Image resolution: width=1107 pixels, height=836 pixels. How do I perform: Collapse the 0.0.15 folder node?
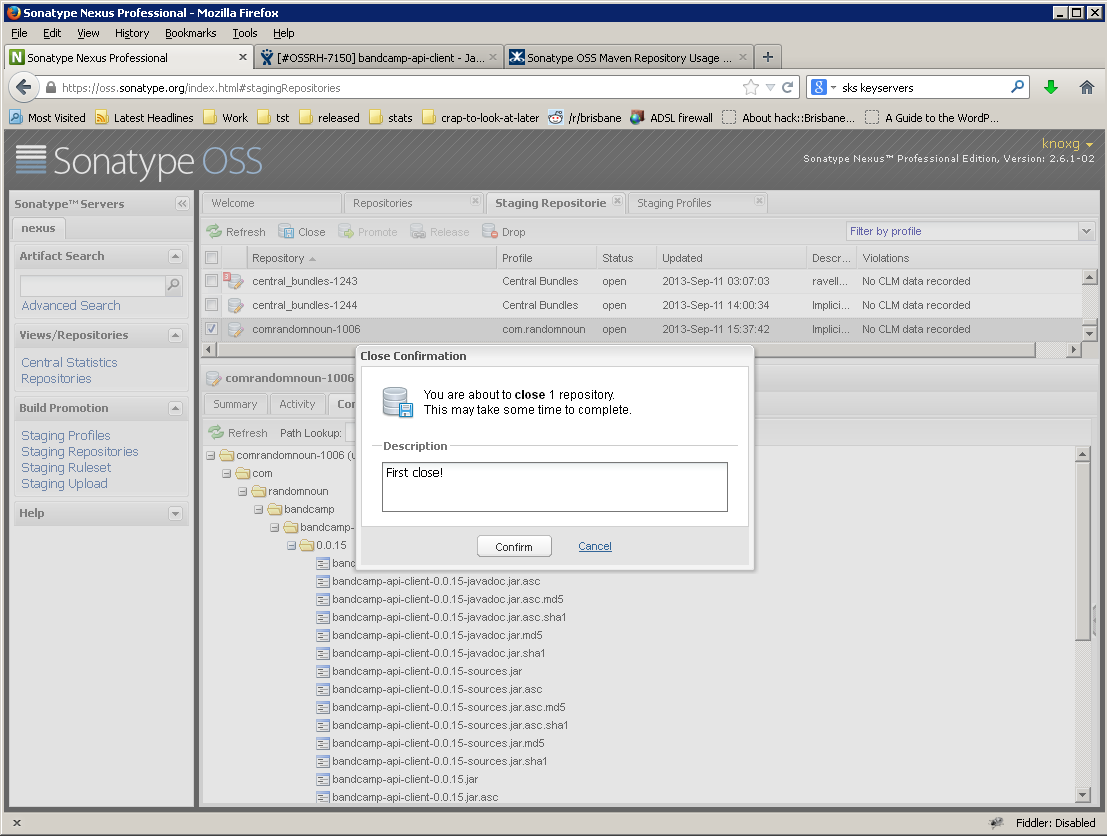291,546
